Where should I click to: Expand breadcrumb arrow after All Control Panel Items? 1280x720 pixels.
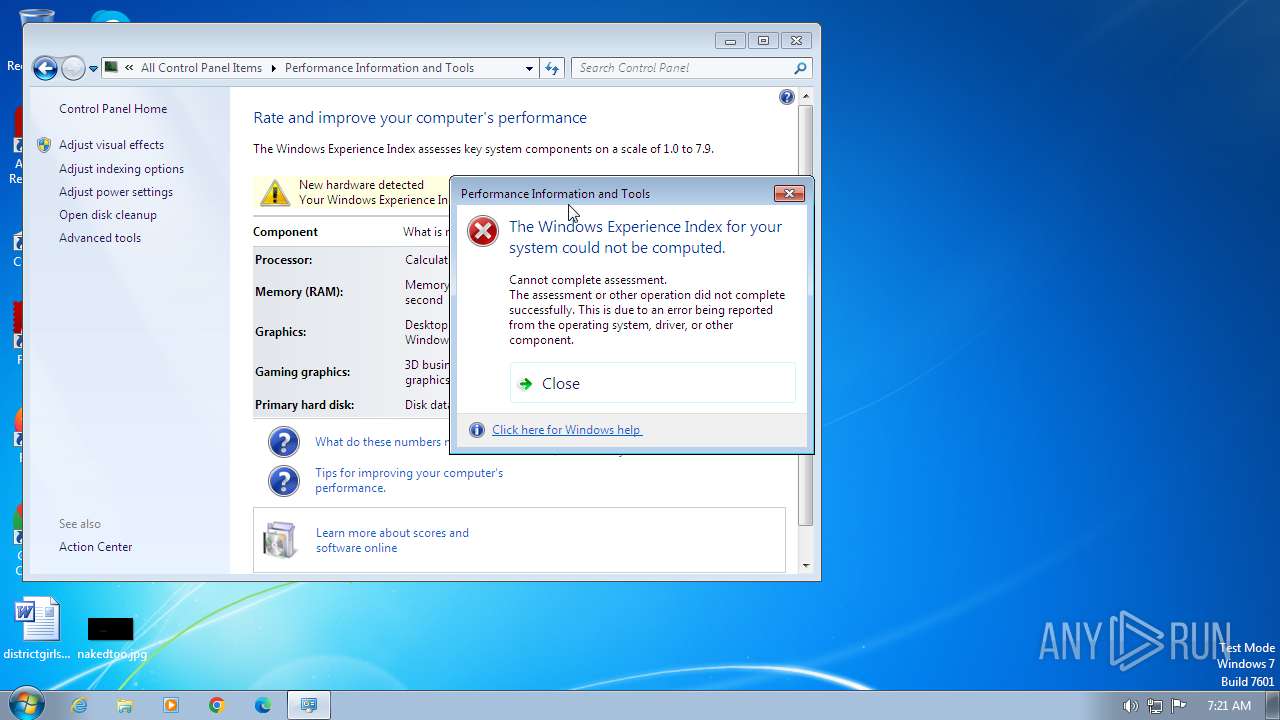[273, 68]
